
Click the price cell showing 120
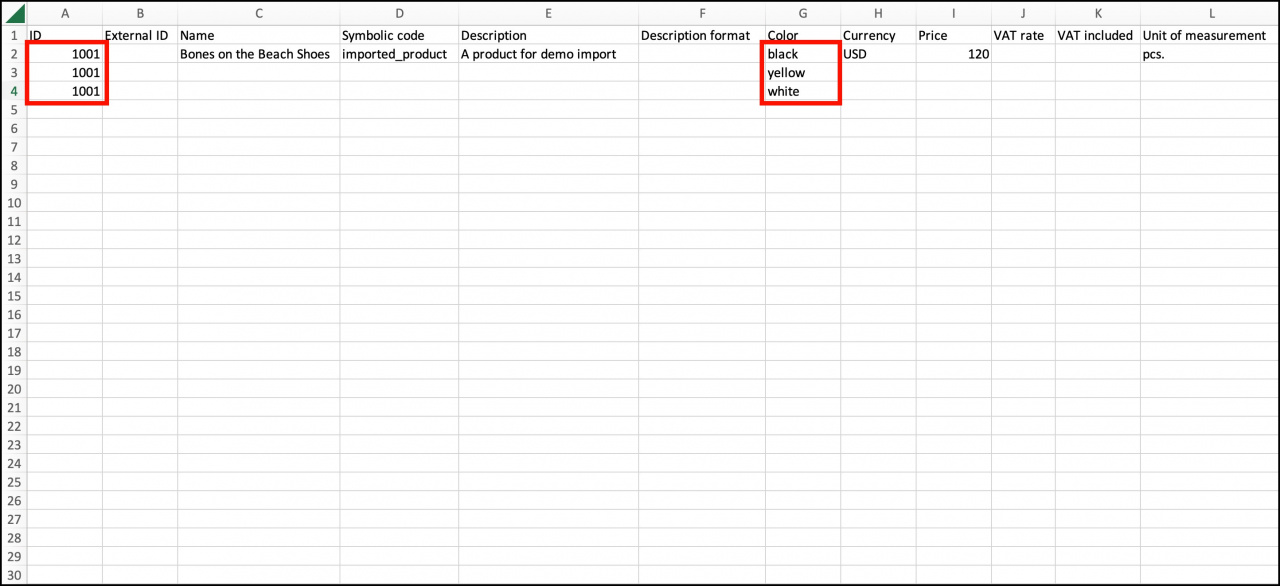point(953,54)
